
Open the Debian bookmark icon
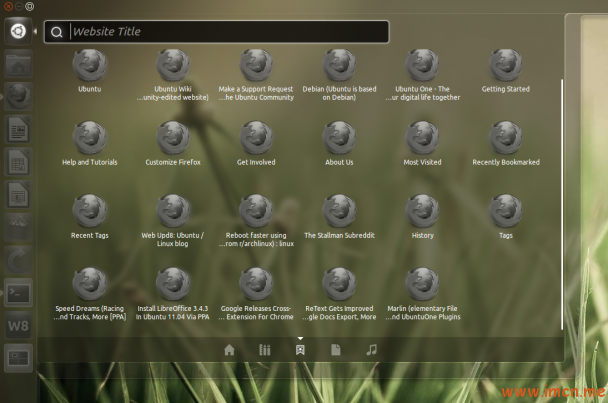point(339,65)
